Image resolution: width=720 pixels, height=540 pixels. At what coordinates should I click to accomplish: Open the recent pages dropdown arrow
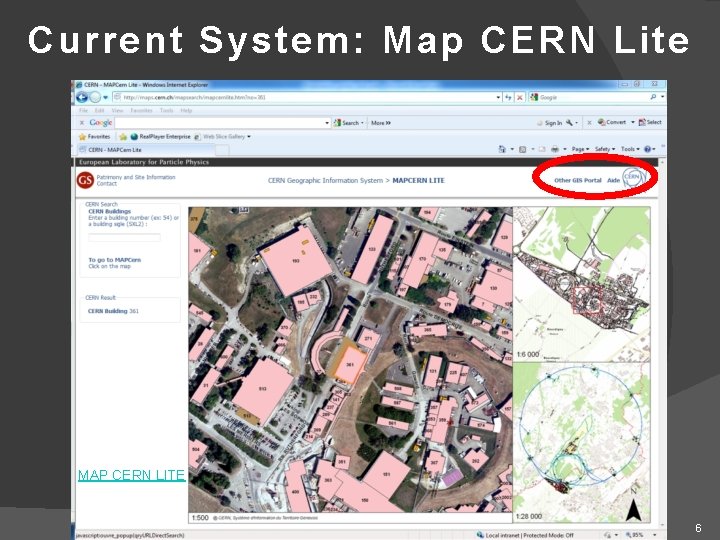pyautogui.click(x=106, y=97)
